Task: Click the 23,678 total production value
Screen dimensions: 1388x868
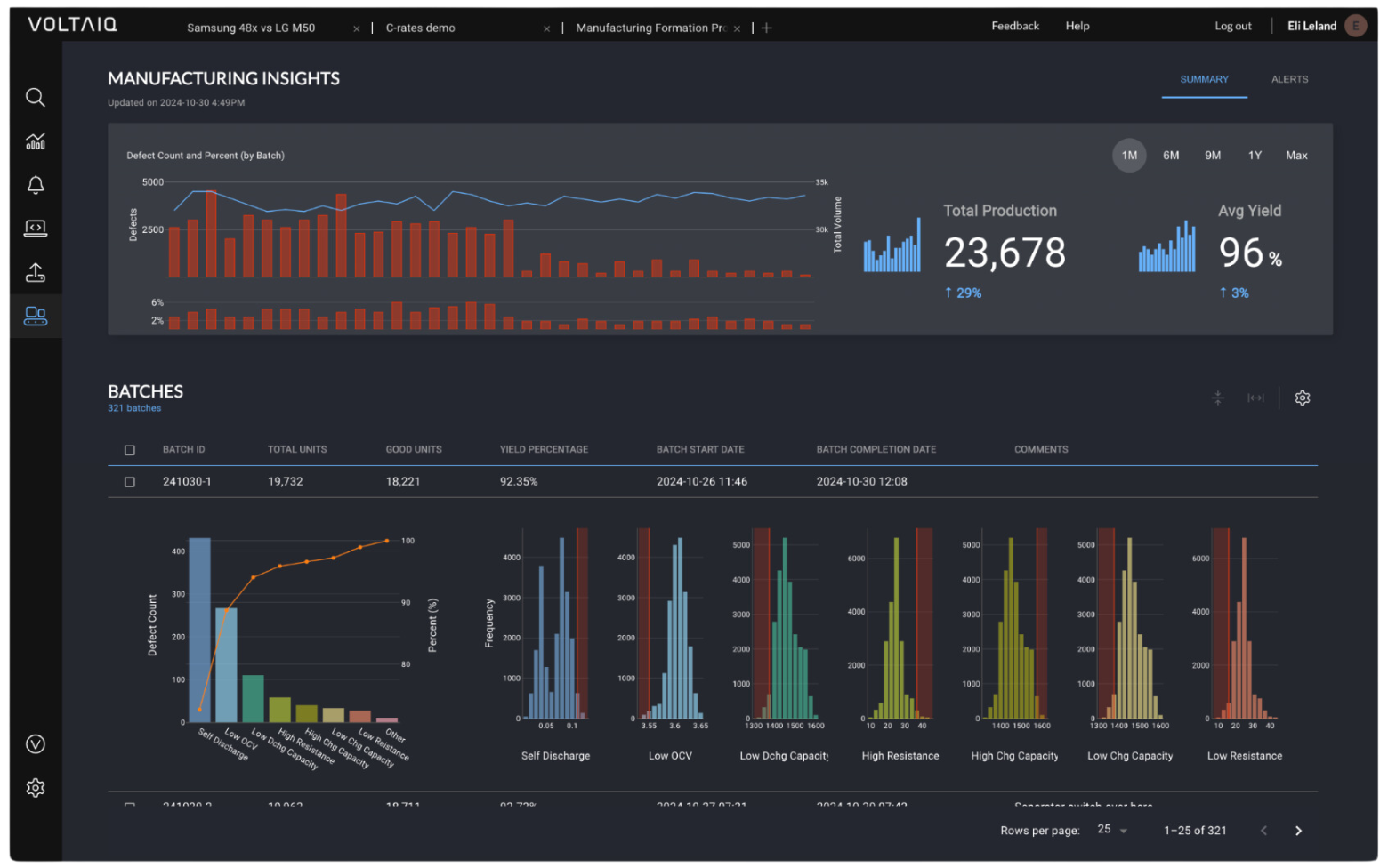Action: tap(1005, 253)
